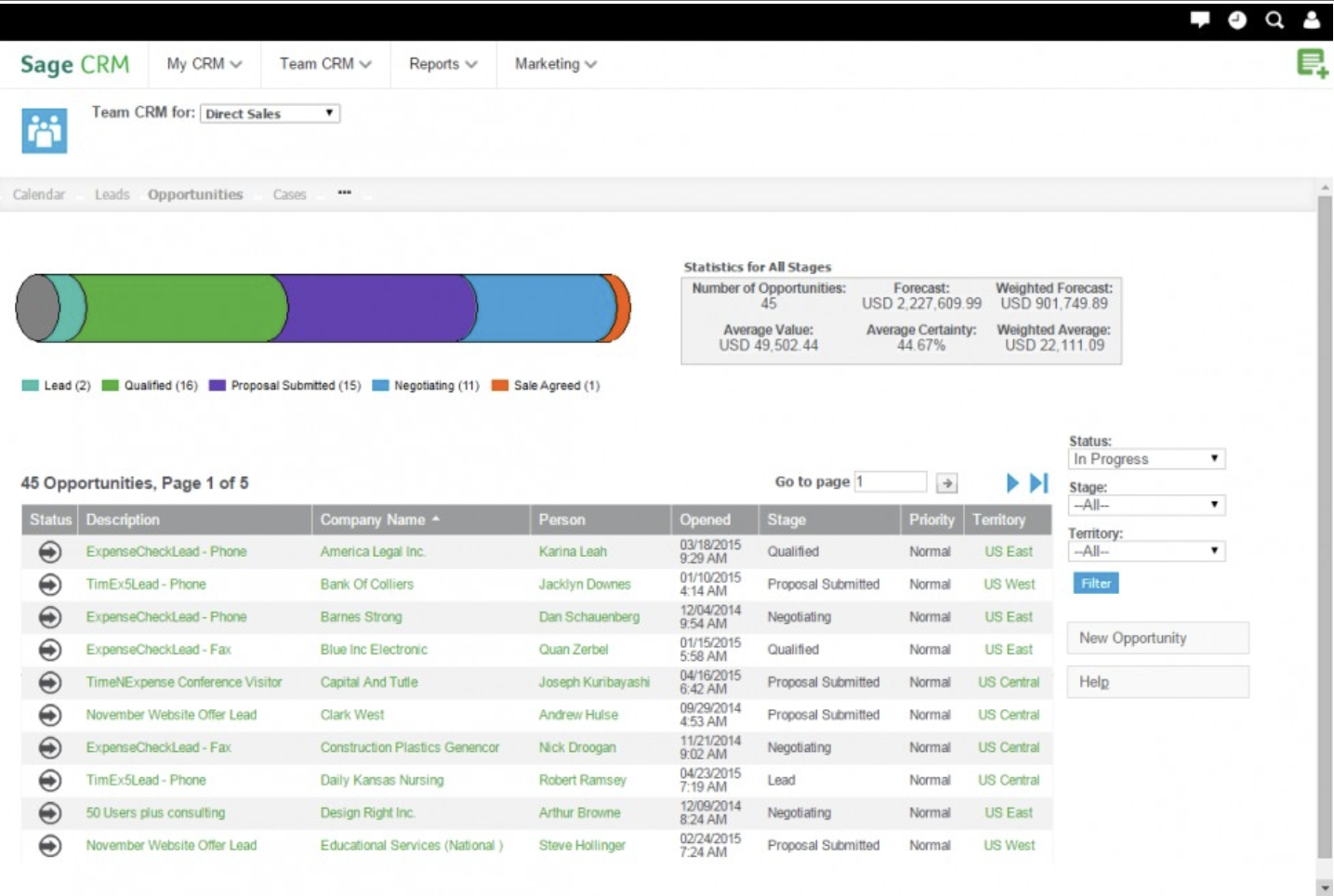
Task: Open the Daily Kansas Nursing company link
Action: coord(382,781)
